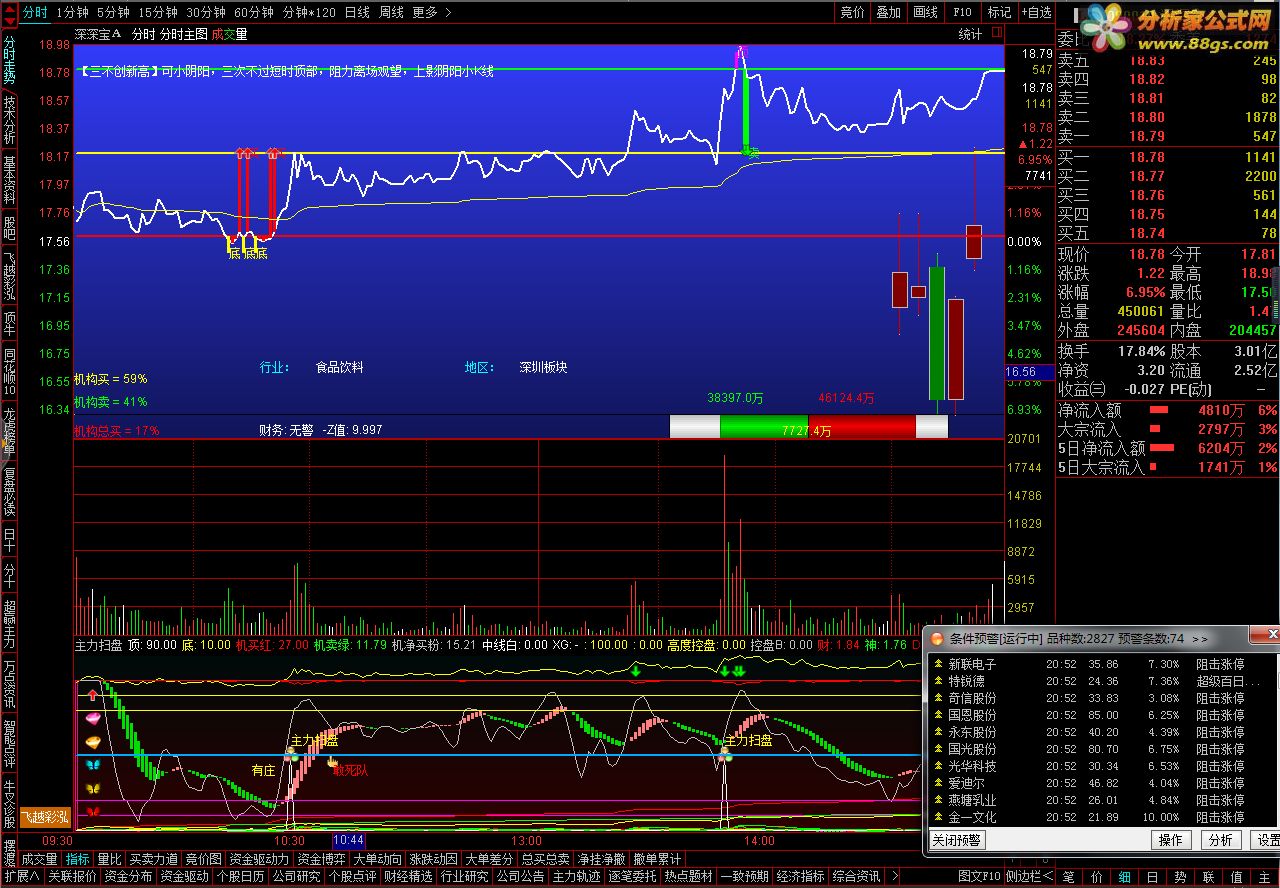Open the 60分钟 chart period

(254, 12)
